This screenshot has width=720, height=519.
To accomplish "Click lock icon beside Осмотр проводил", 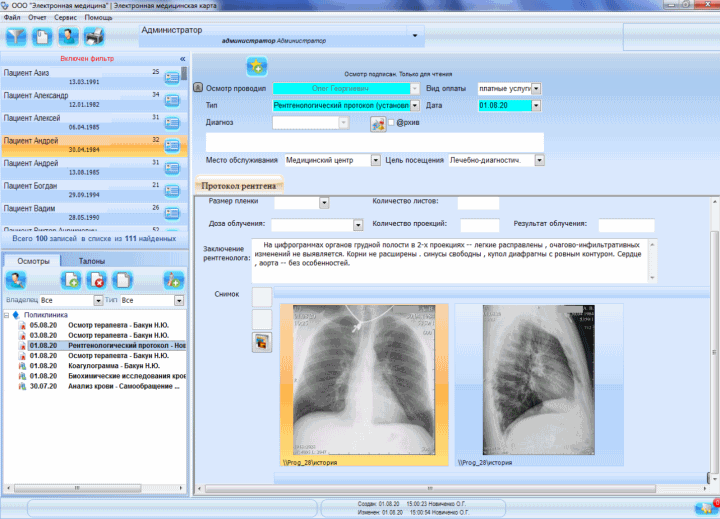I will (x=198, y=87).
